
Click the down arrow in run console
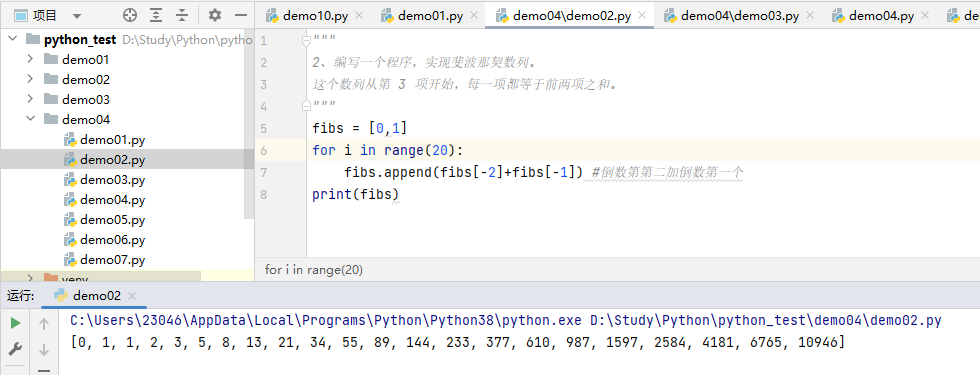click(44, 349)
